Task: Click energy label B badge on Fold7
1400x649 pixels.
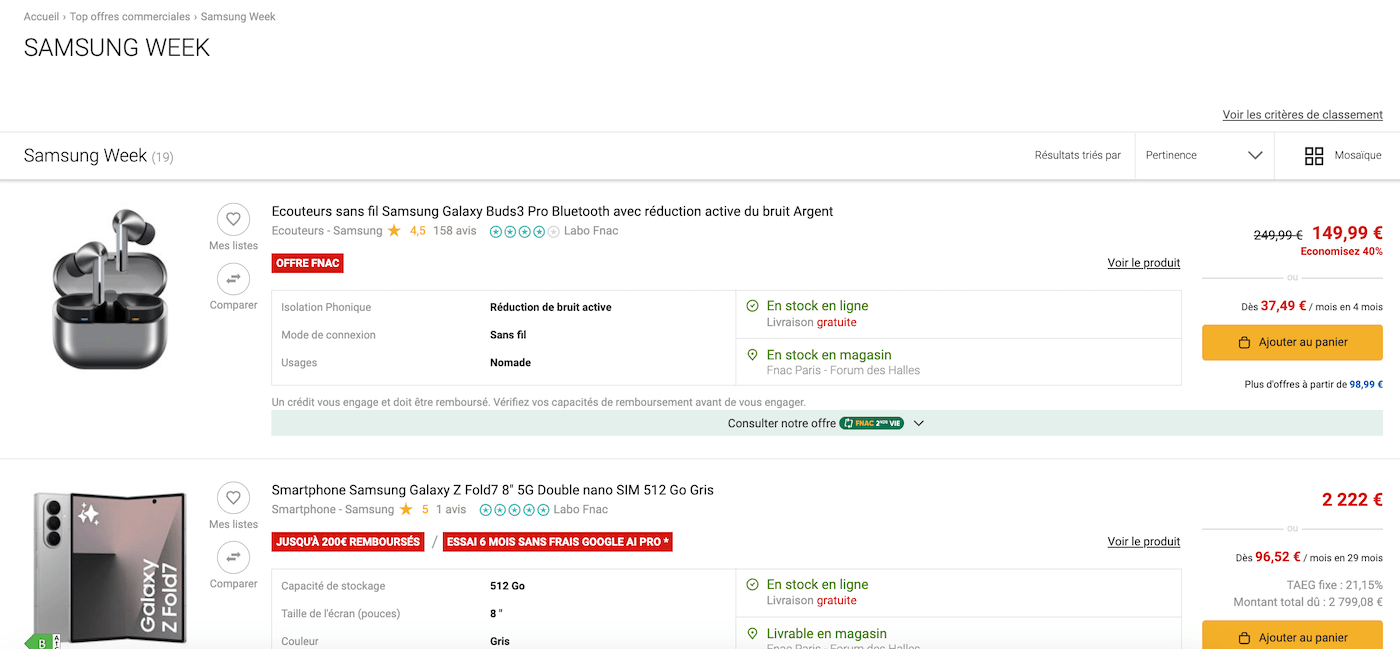Action: coord(42,642)
